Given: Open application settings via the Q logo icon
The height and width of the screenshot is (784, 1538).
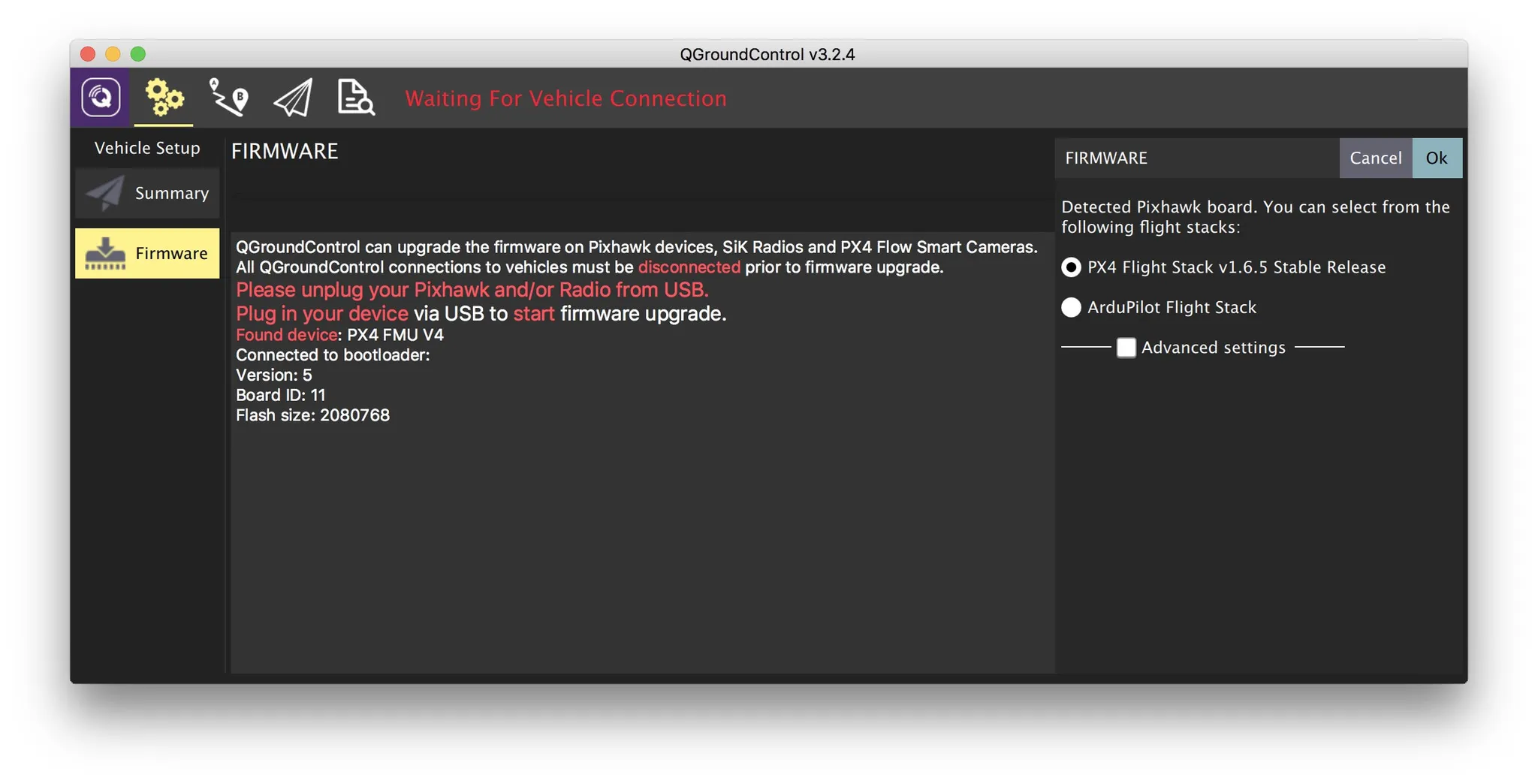Looking at the screenshot, I should 101,98.
